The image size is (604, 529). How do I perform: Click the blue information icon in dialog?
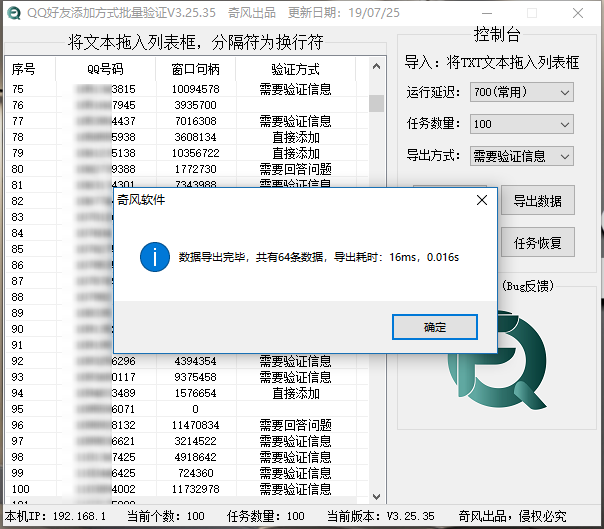click(x=155, y=257)
